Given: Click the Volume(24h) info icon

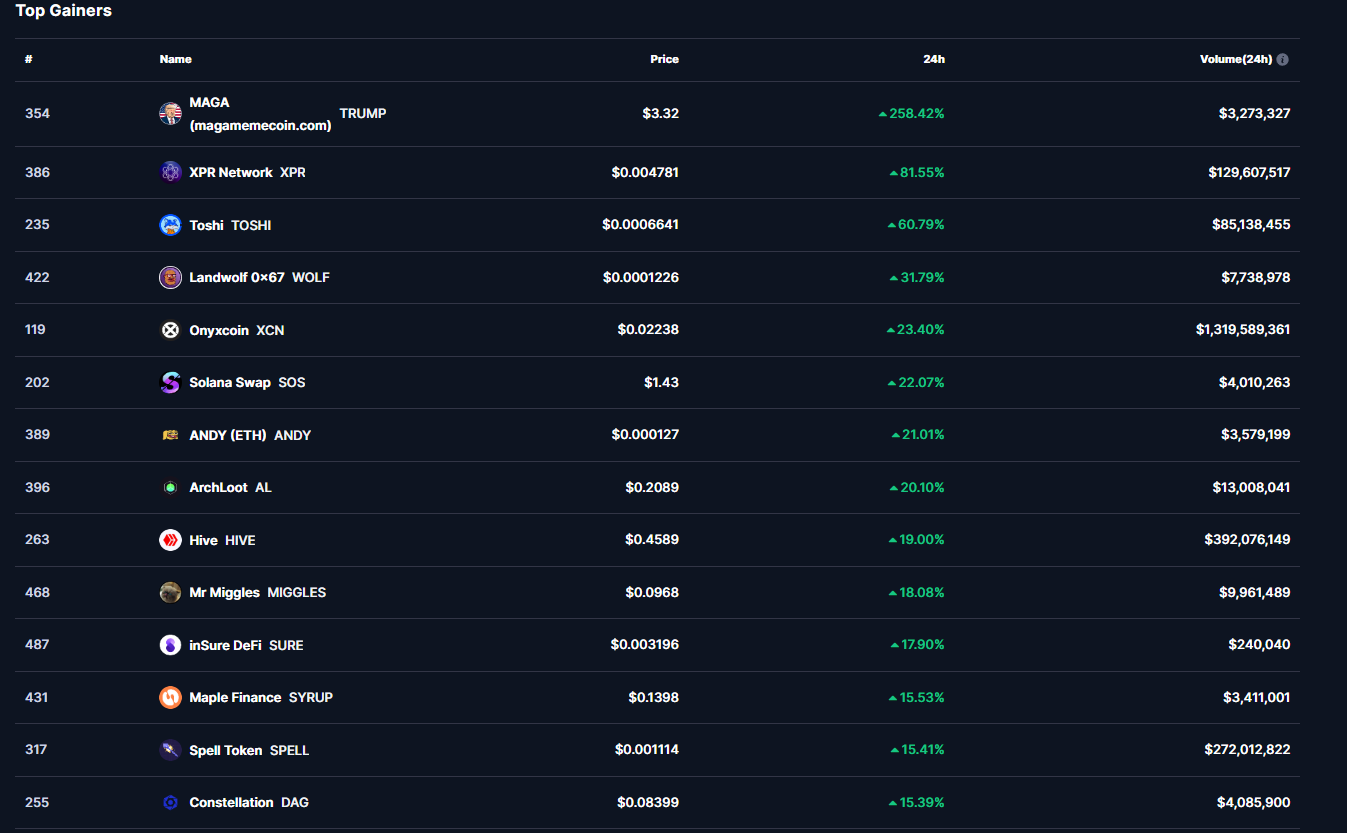Looking at the screenshot, I should click(x=1283, y=59).
